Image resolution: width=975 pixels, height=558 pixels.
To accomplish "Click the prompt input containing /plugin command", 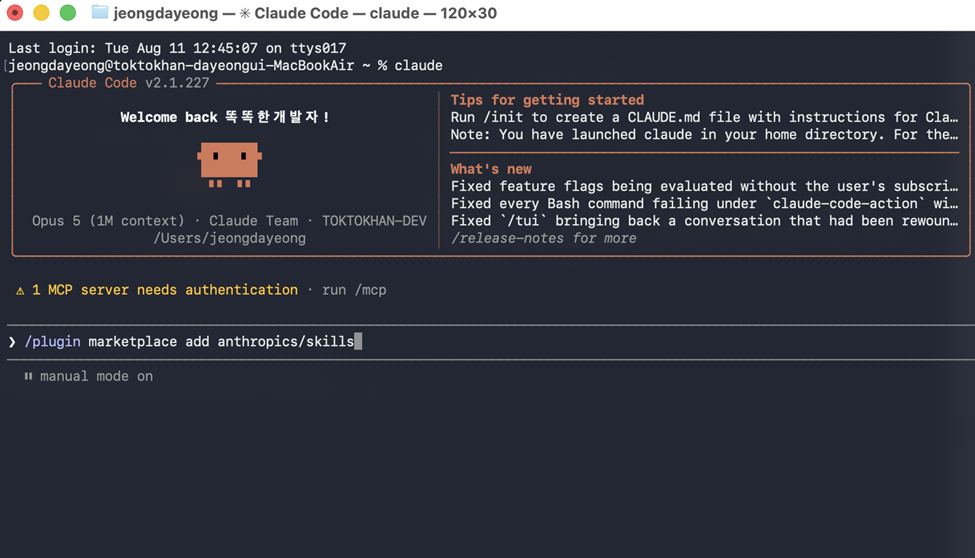I will [491, 342].
